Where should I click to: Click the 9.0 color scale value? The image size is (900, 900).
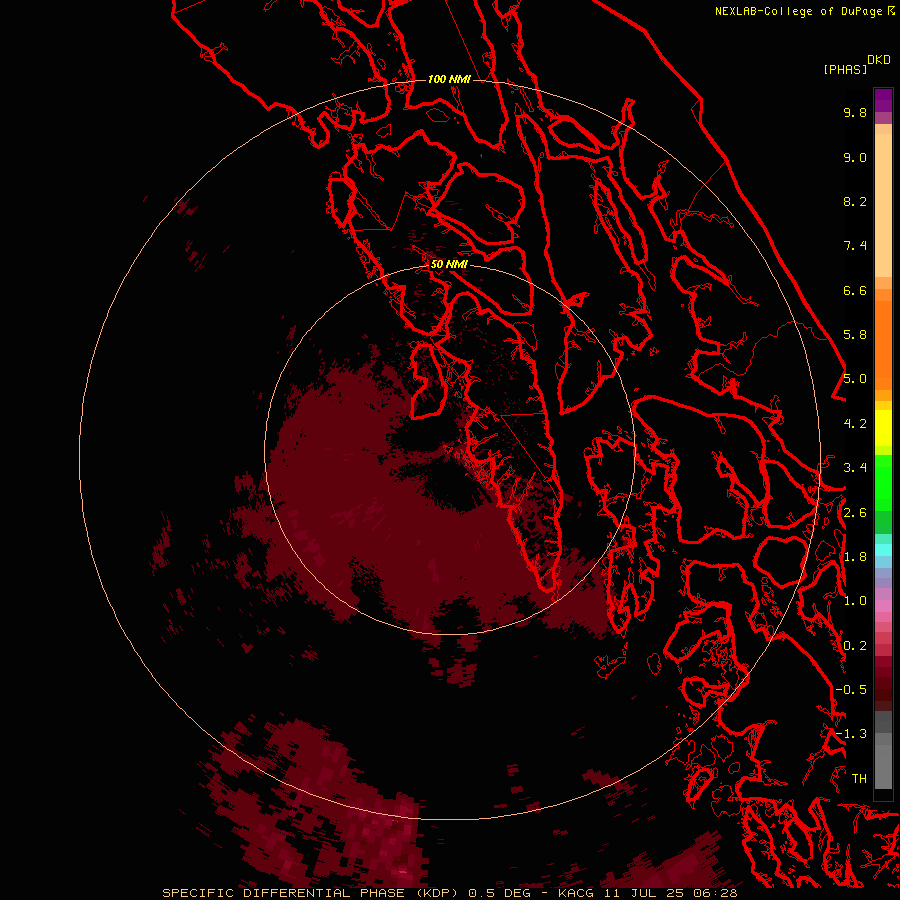855,157
